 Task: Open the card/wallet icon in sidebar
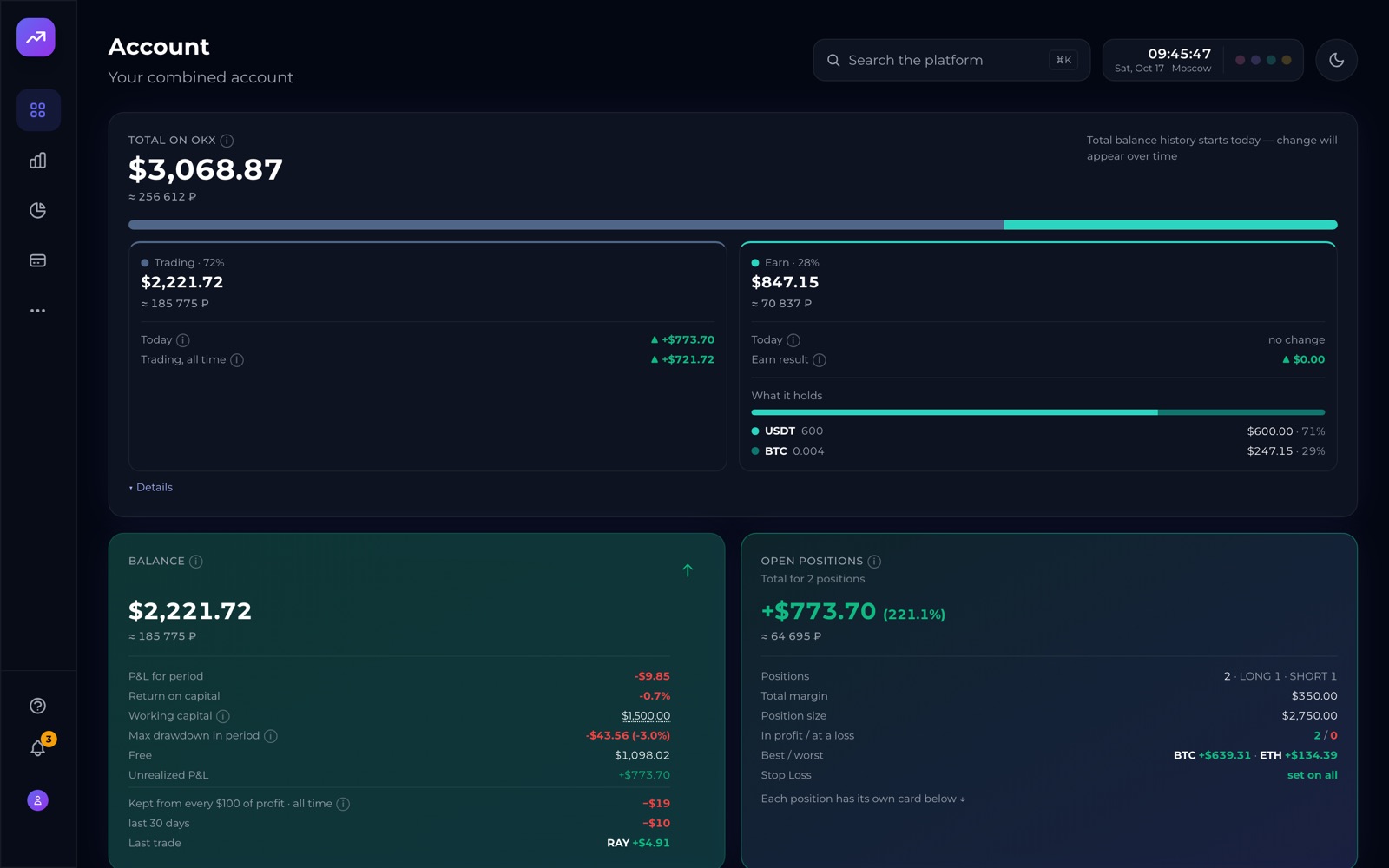[38, 260]
